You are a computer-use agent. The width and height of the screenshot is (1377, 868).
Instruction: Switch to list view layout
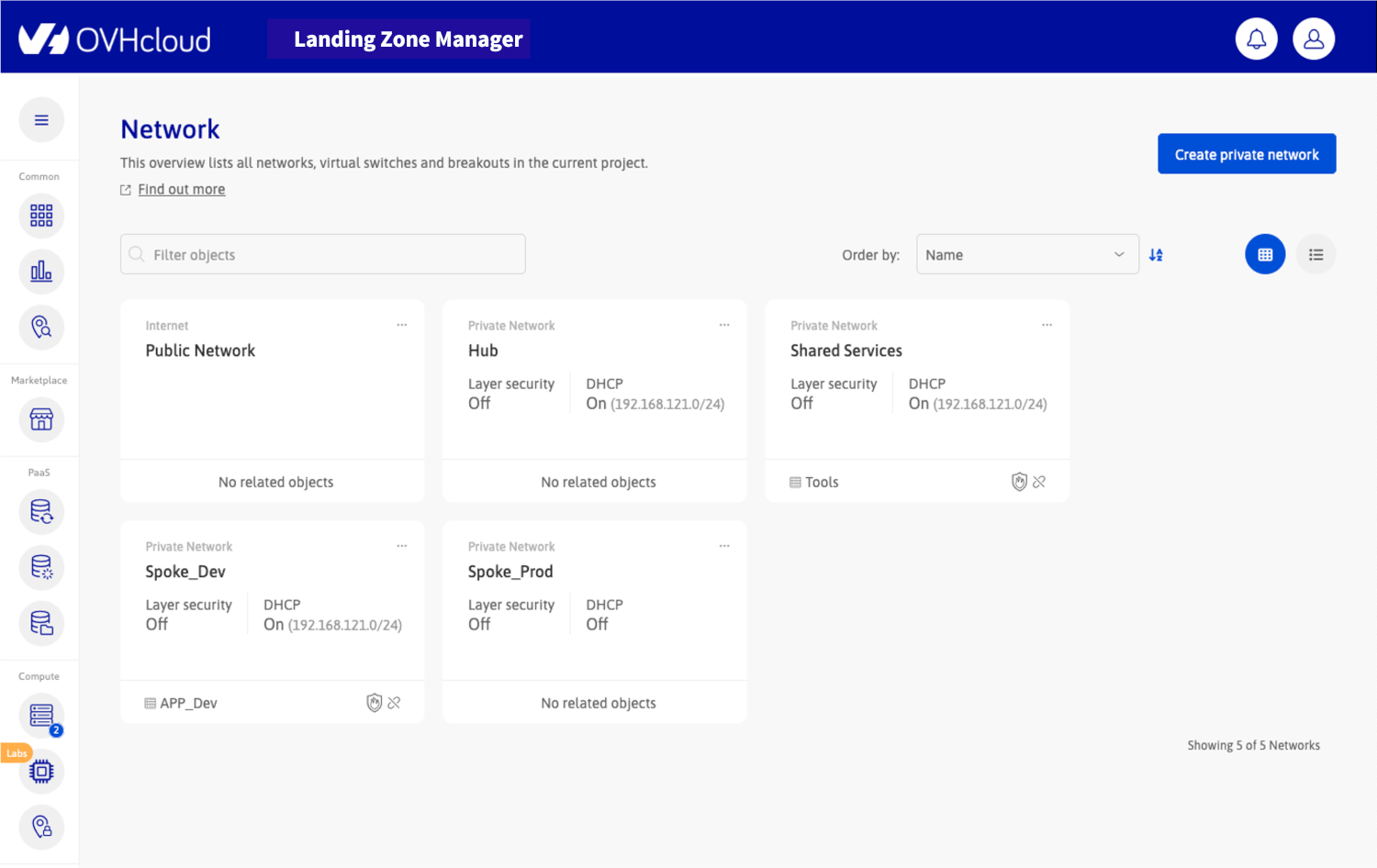coord(1315,255)
